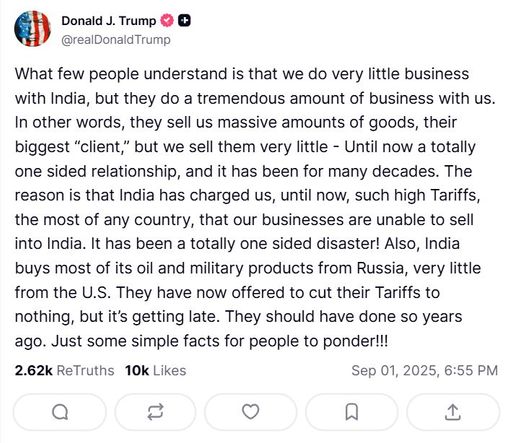Click the phrase 'totally one sided disaster!'

(x=285, y=244)
